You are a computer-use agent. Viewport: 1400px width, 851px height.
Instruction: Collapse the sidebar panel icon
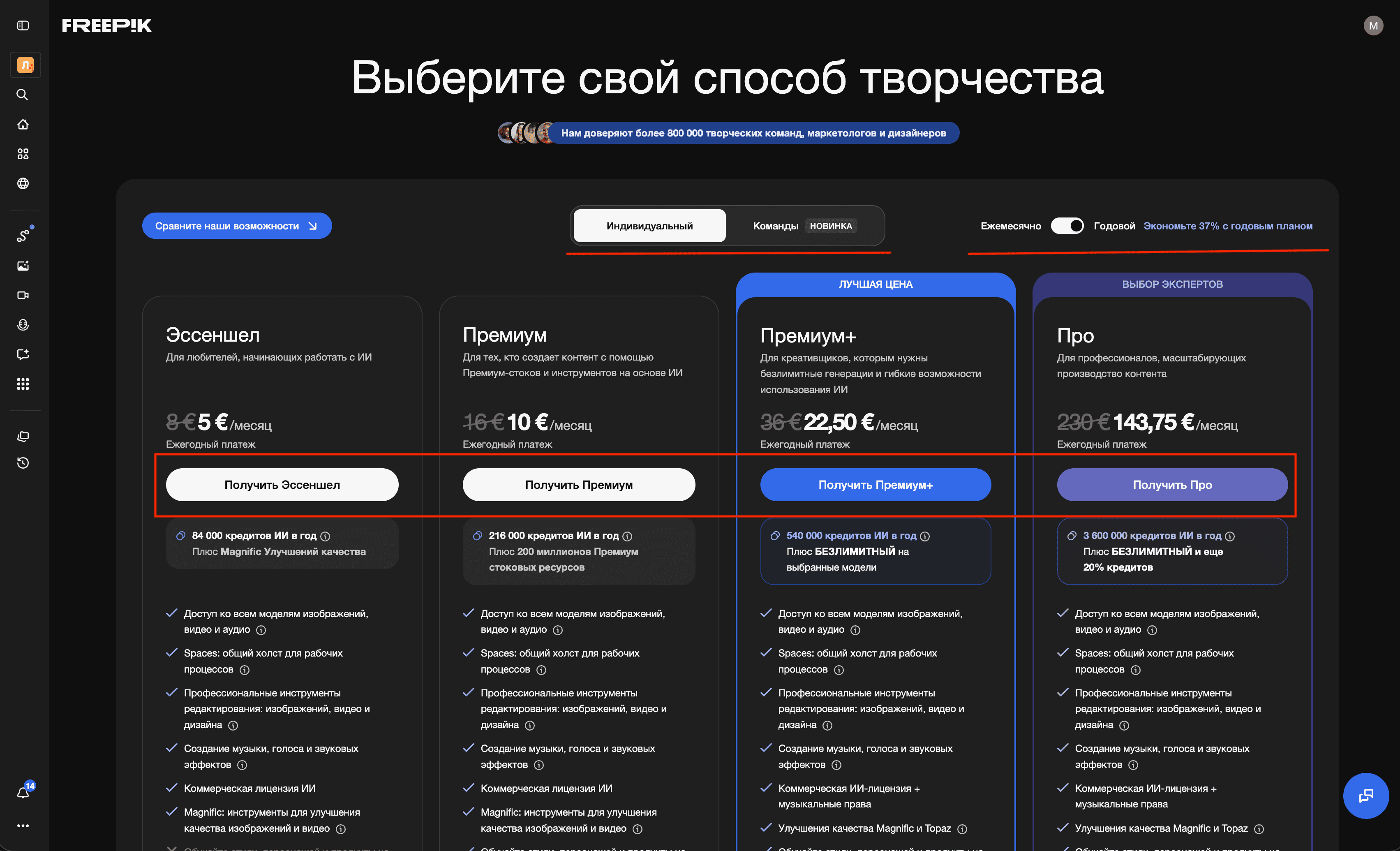coord(23,25)
